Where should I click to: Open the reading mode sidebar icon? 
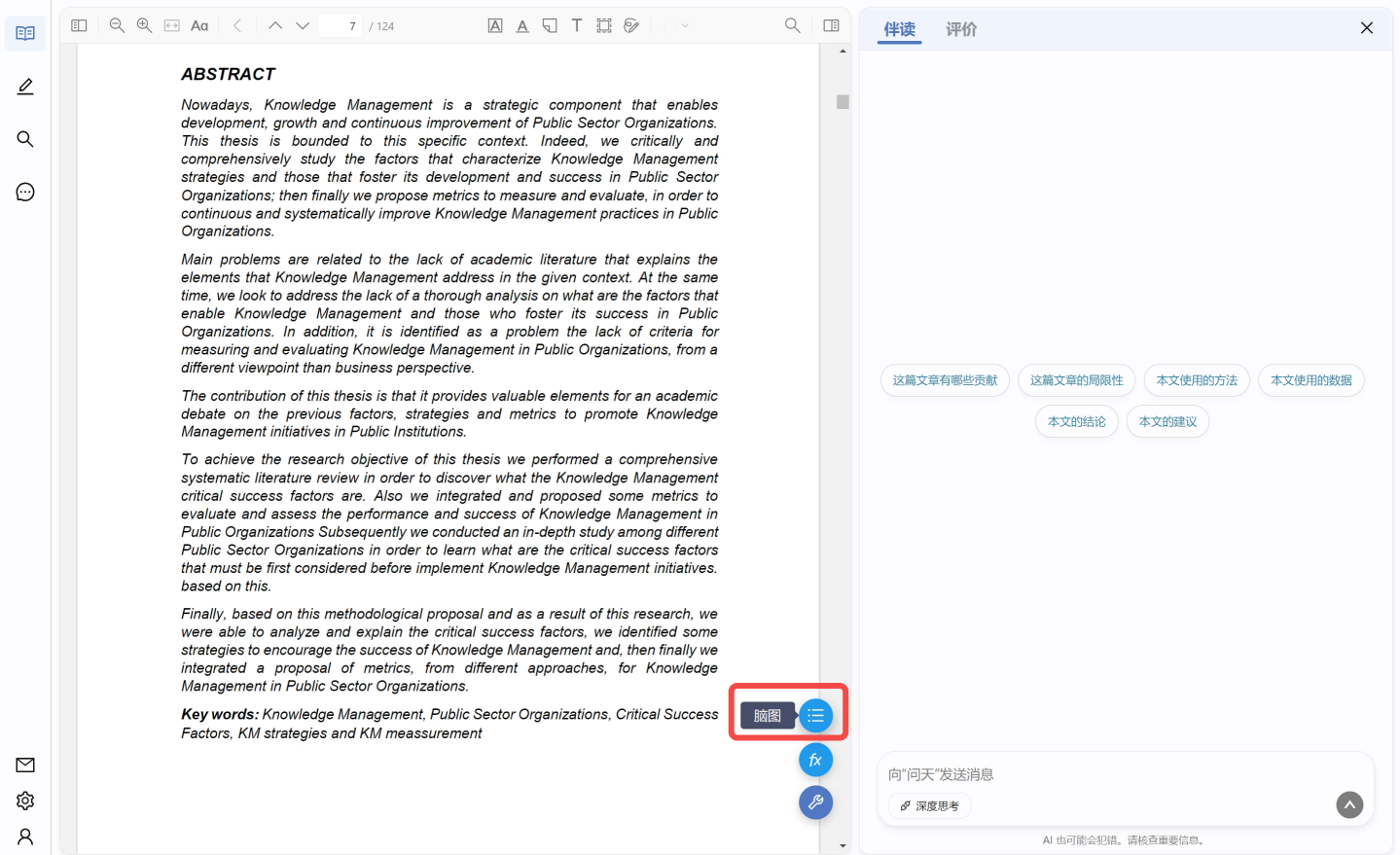pyautogui.click(x=25, y=33)
